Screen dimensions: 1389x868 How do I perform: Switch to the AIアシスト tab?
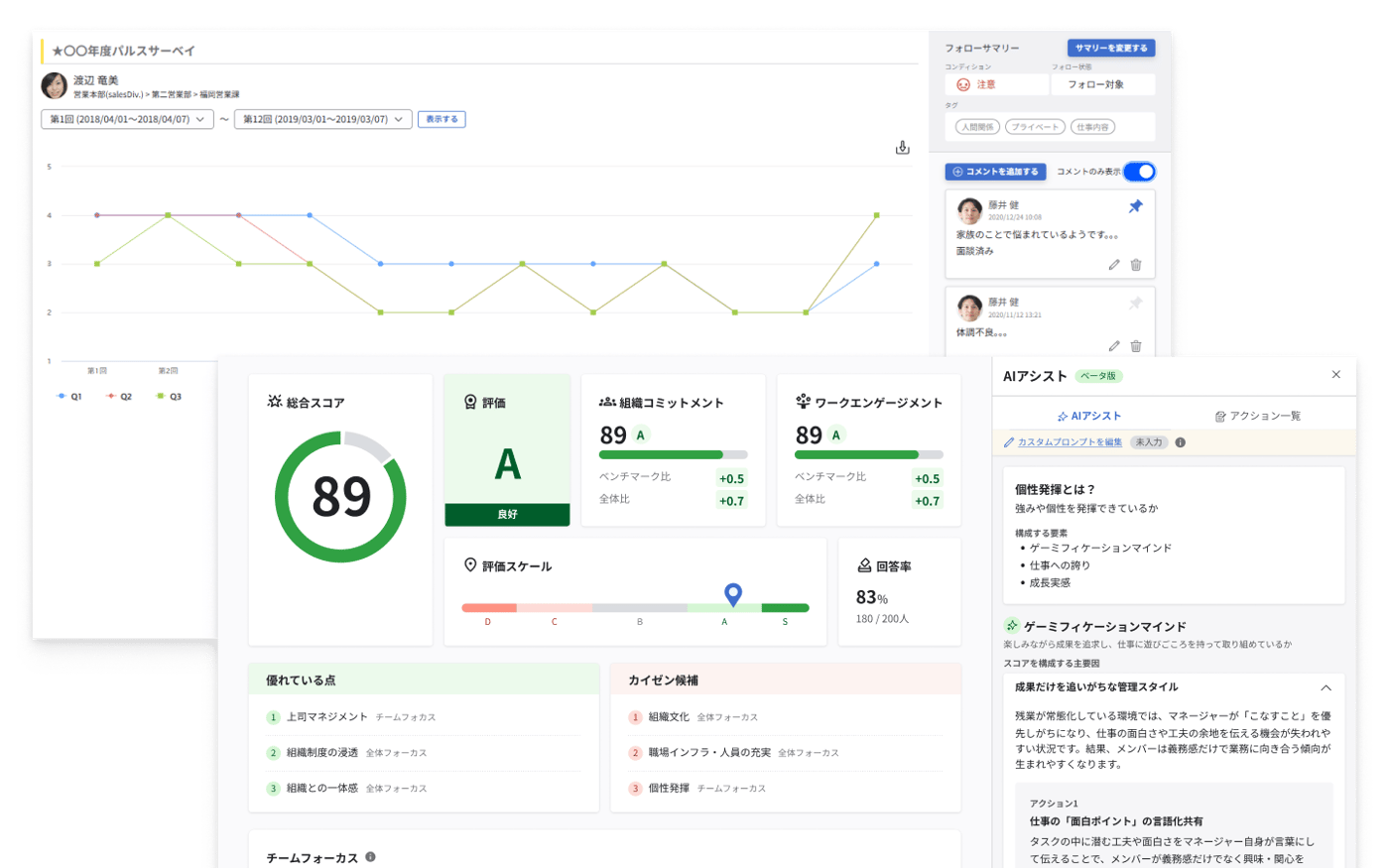1088,417
